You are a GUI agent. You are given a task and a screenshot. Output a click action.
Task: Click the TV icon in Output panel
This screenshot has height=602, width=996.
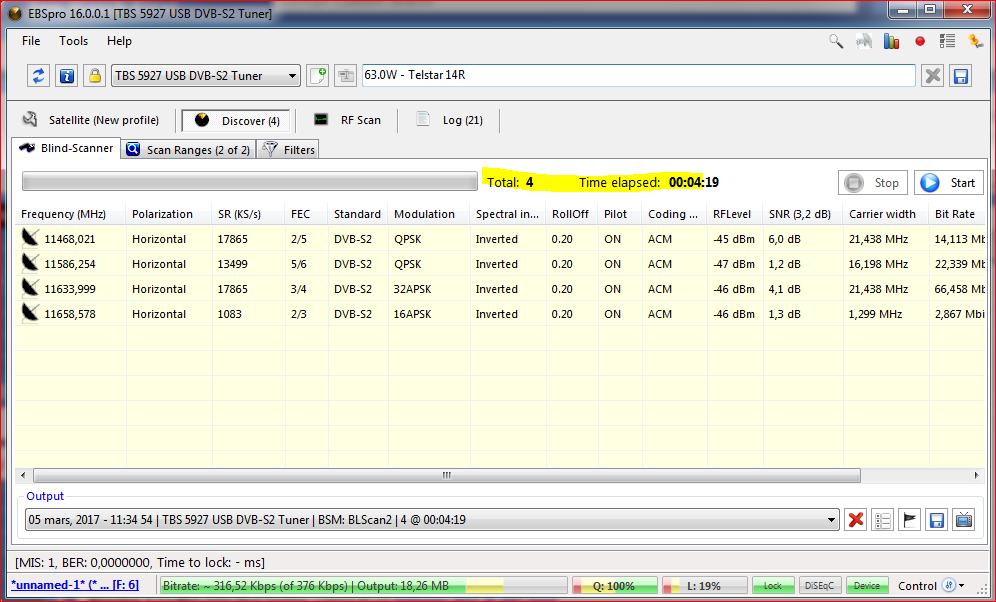point(964,520)
